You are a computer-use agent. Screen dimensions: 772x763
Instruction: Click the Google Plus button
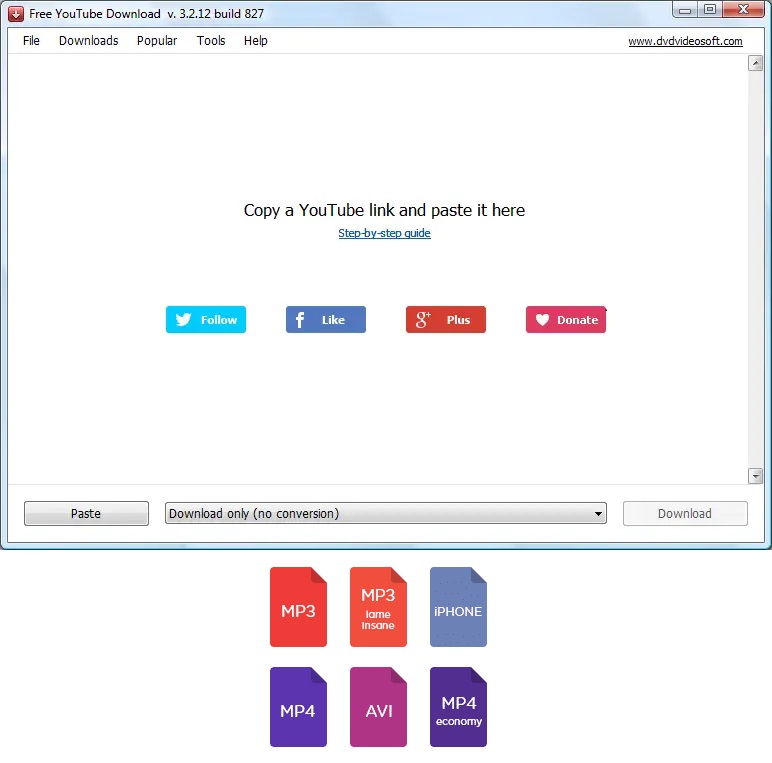click(446, 319)
